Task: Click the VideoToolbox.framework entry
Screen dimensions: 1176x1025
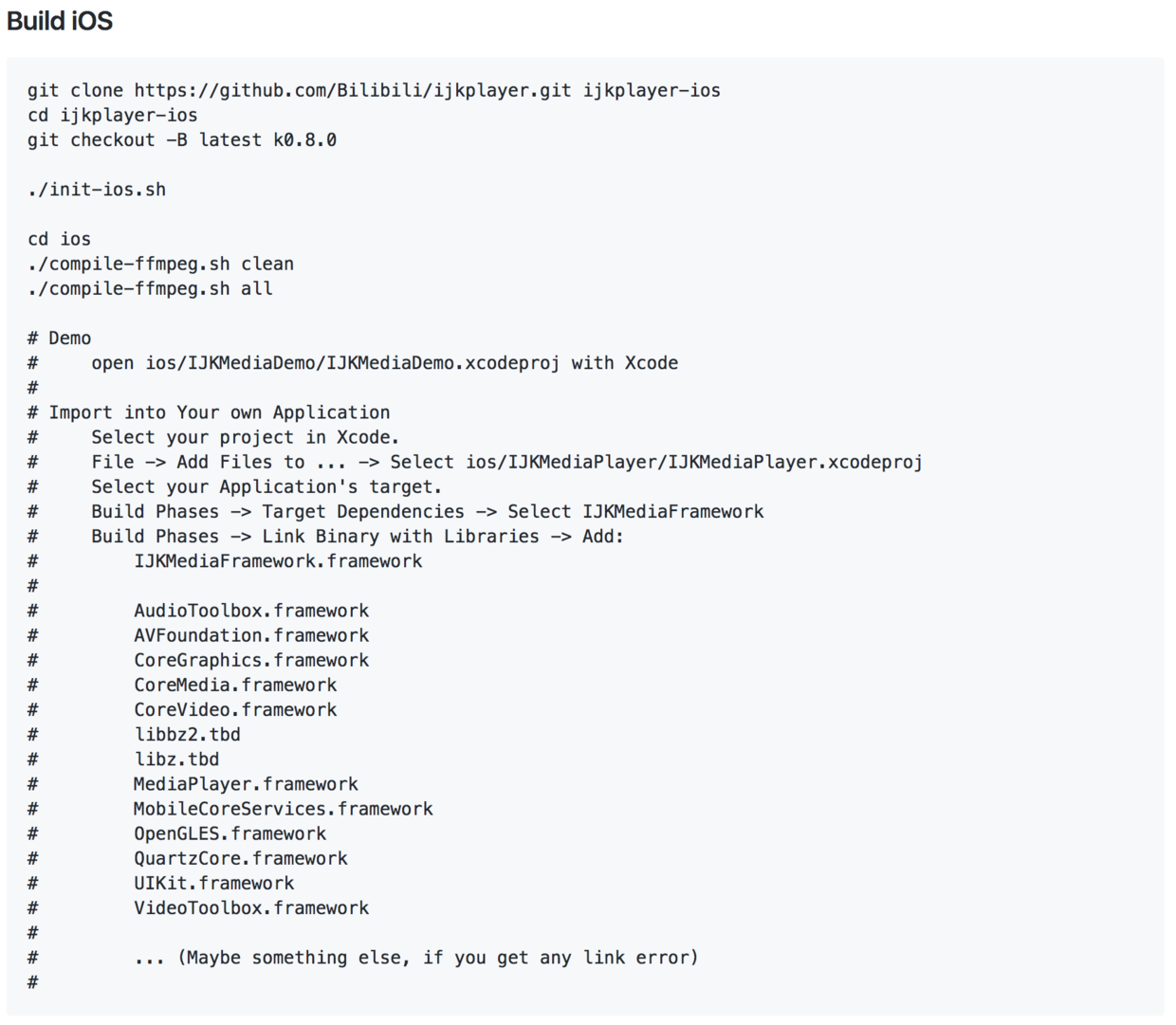Action: pyautogui.click(x=251, y=907)
